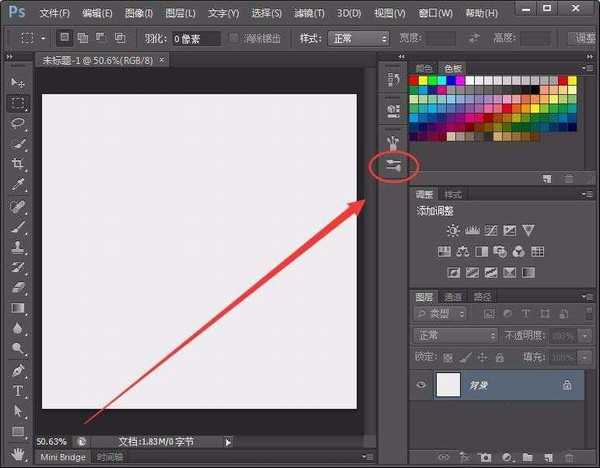
Task: Select the Lasso tool
Action: (18, 123)
